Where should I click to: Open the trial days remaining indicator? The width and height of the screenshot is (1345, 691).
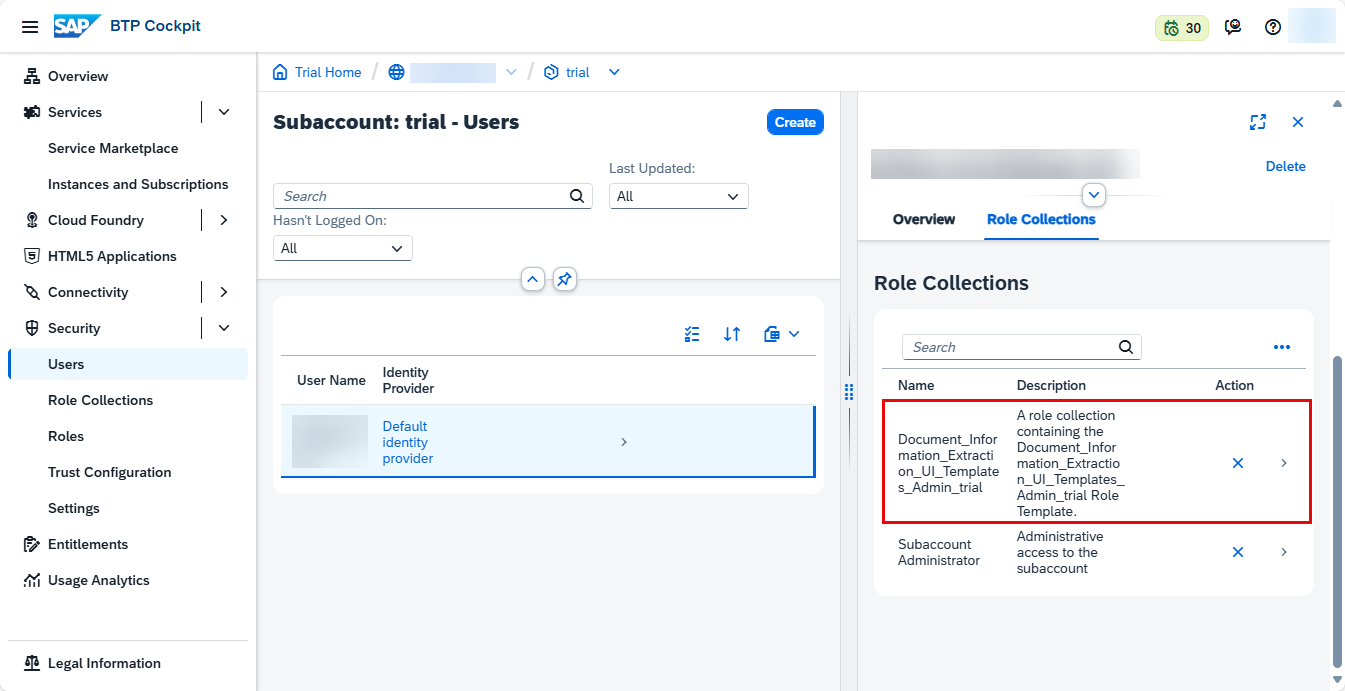point(1182,28)
